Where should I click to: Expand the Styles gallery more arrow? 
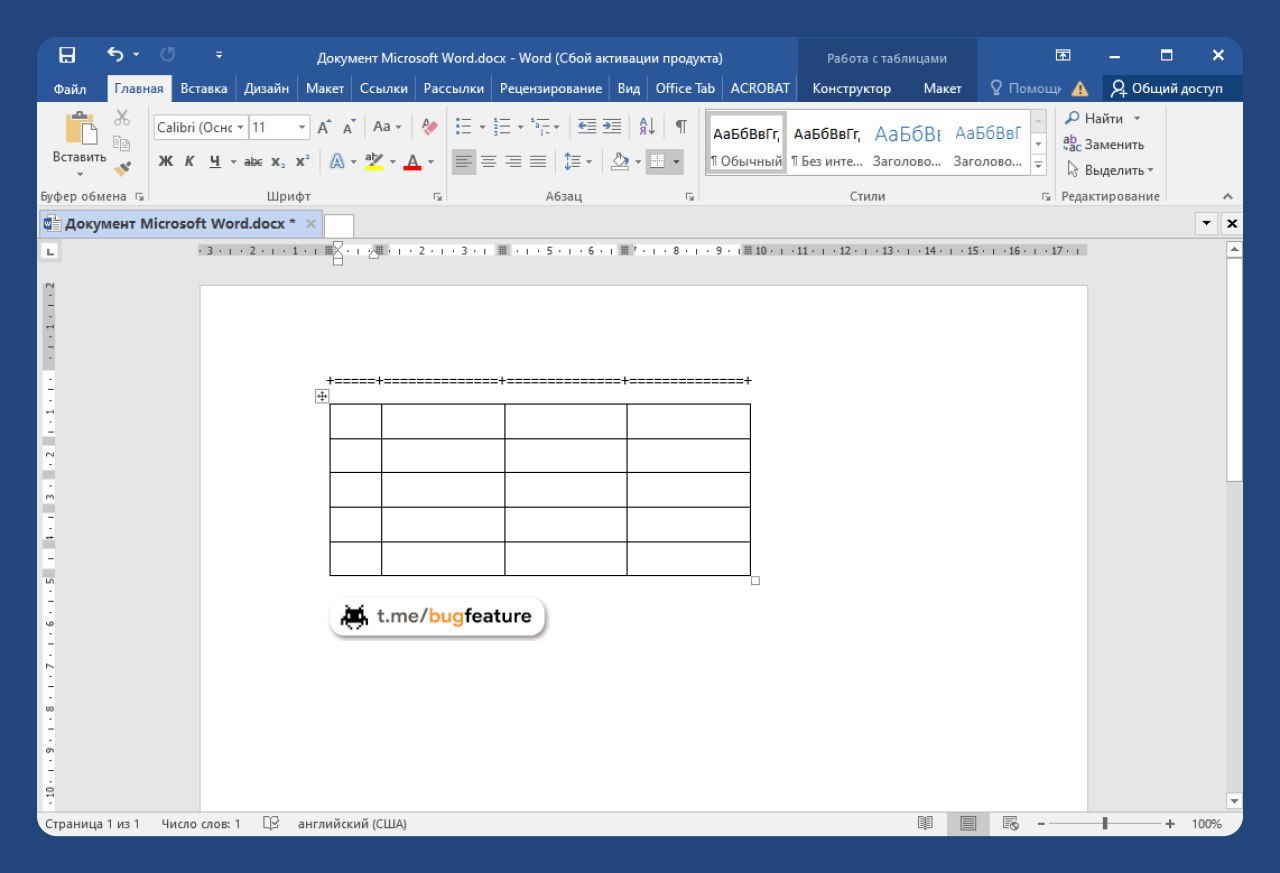(1038, 164)
